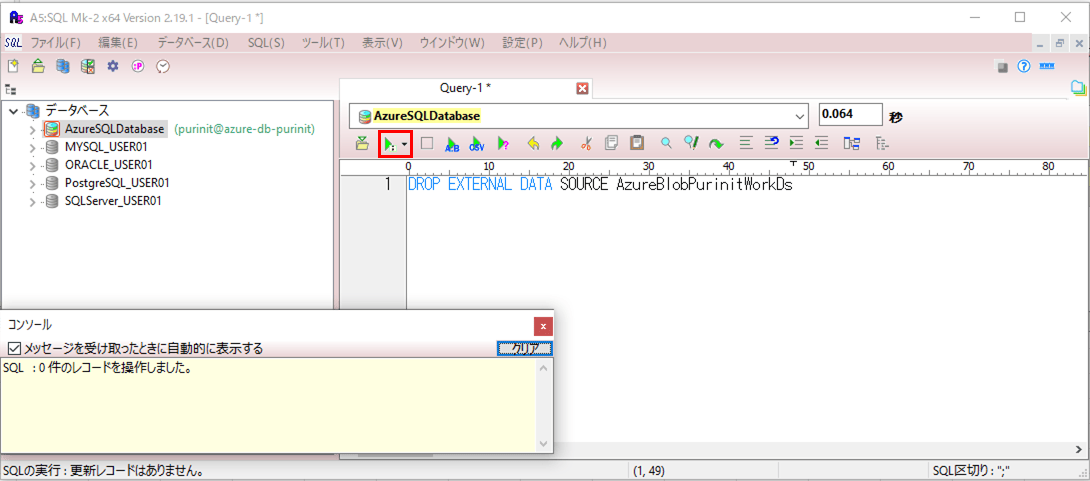Open add/remove database icon in main toolbar
The height and width of the screenshot is (481, 1090).
coord(63,67)
